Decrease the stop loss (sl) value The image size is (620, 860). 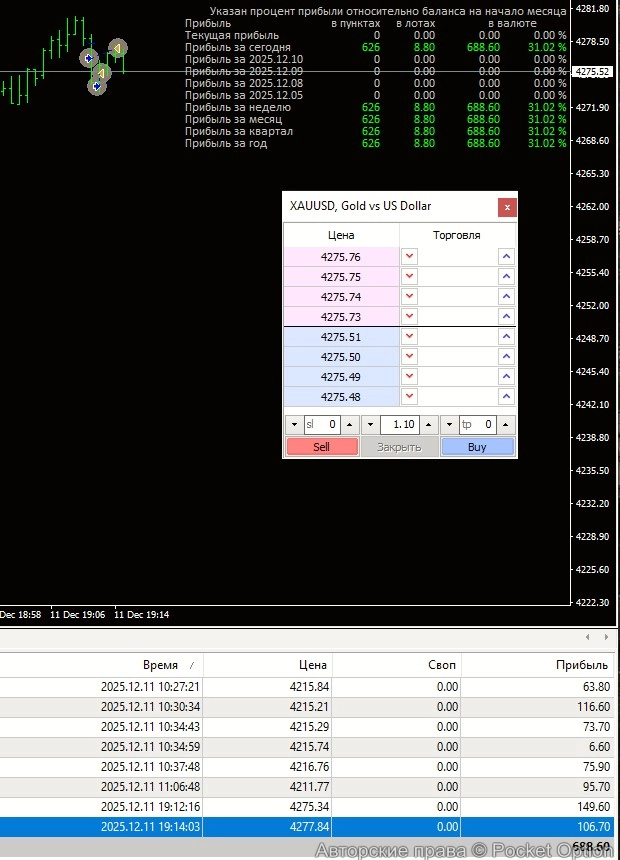tap(294, 424)
